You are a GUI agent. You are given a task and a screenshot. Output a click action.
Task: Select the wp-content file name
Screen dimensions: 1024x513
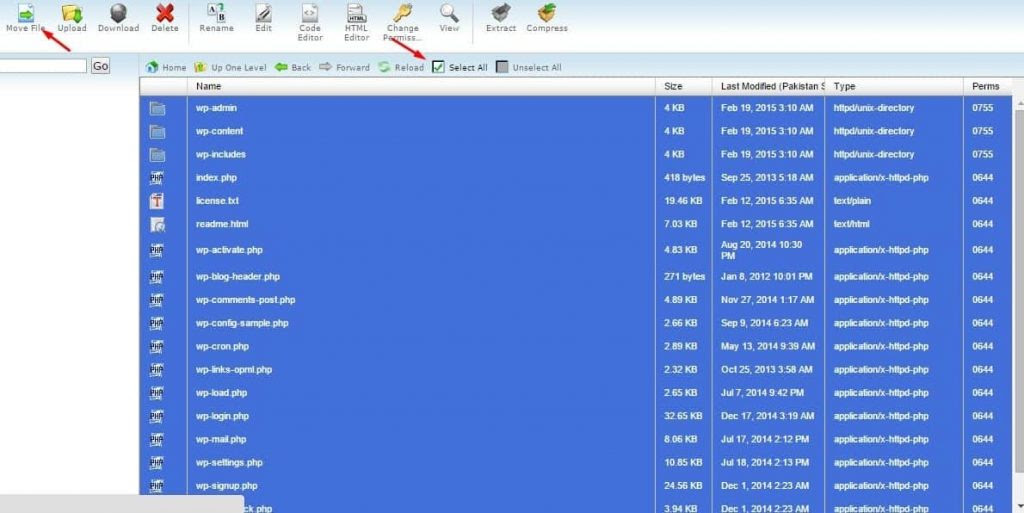coord(219,131)
